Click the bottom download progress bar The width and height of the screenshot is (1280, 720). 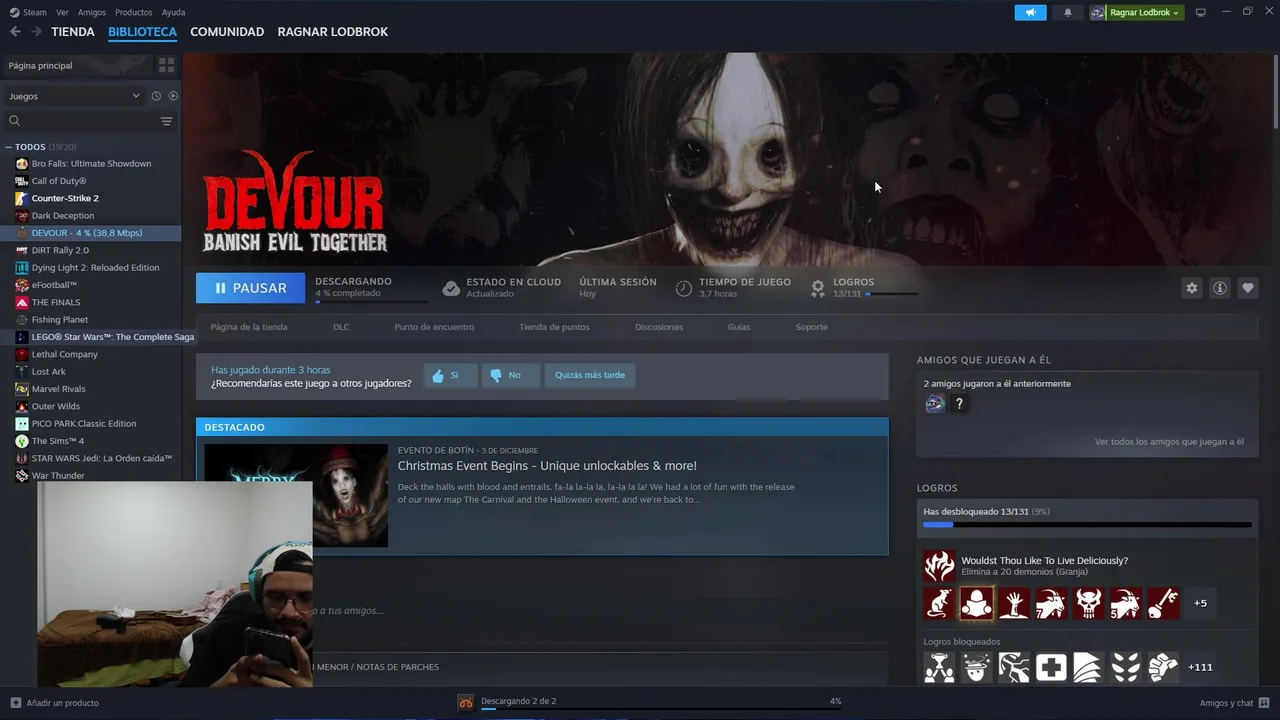tap(661, 708)
